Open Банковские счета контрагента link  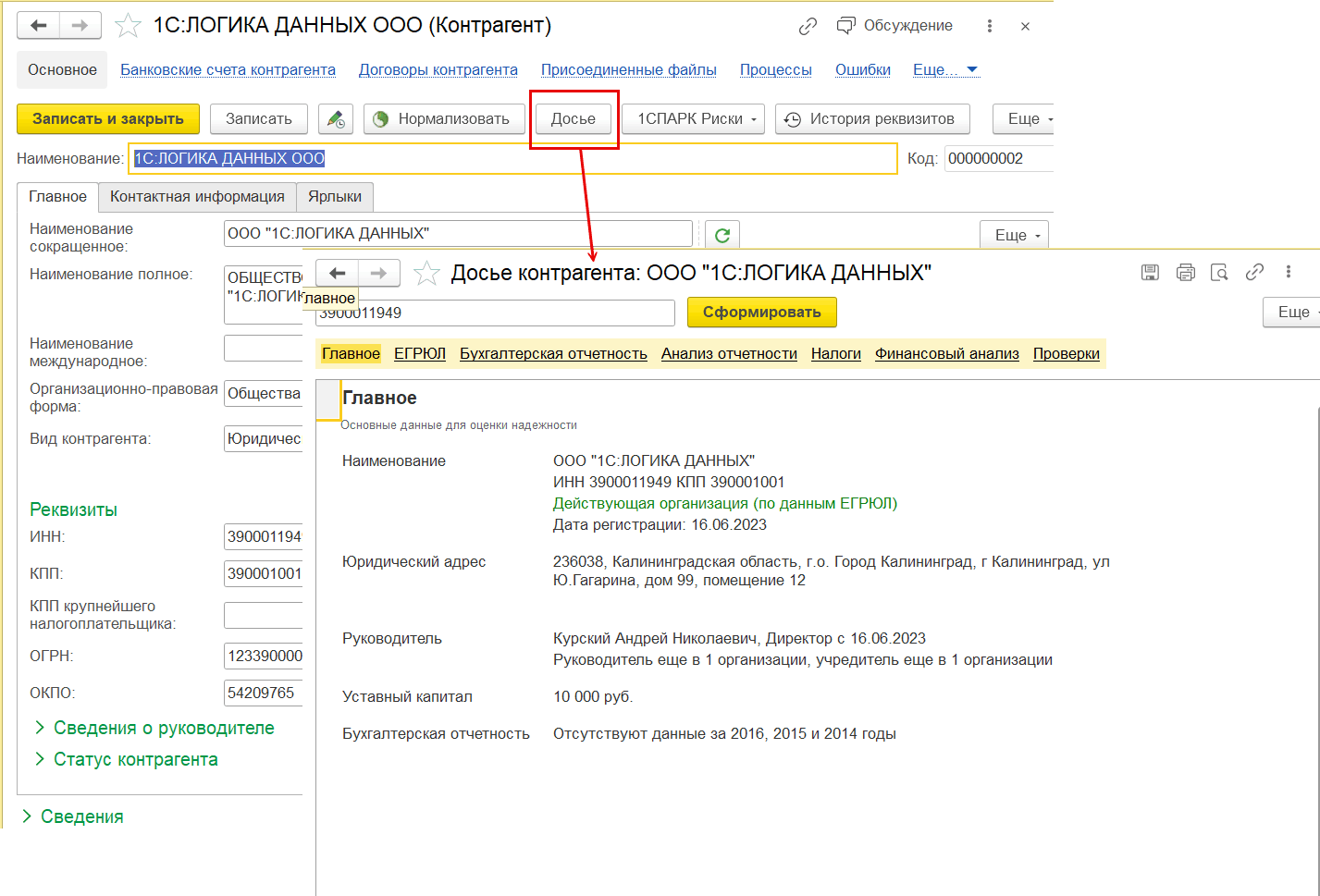228,69
